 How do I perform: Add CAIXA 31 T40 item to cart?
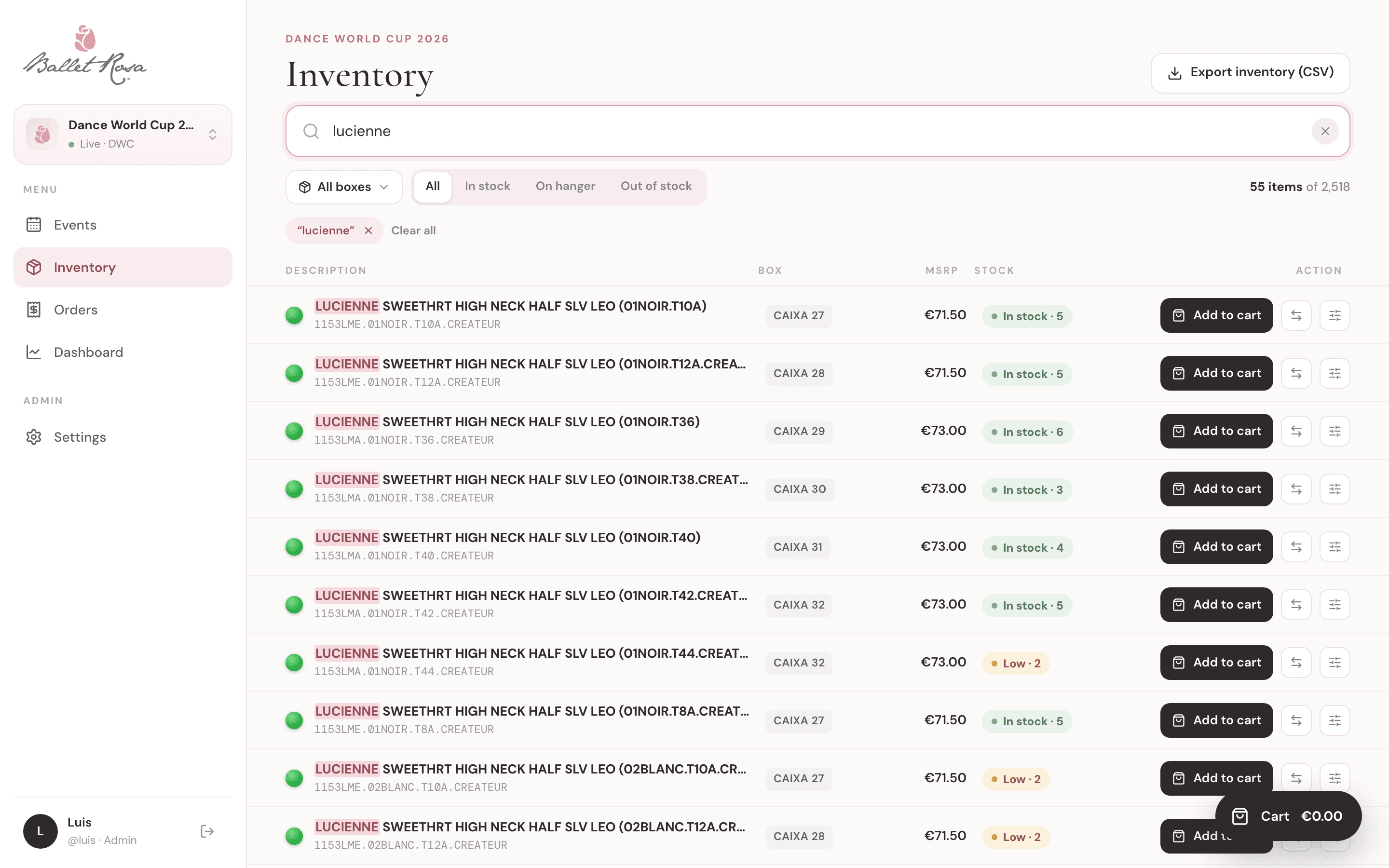click(1216, 546)
